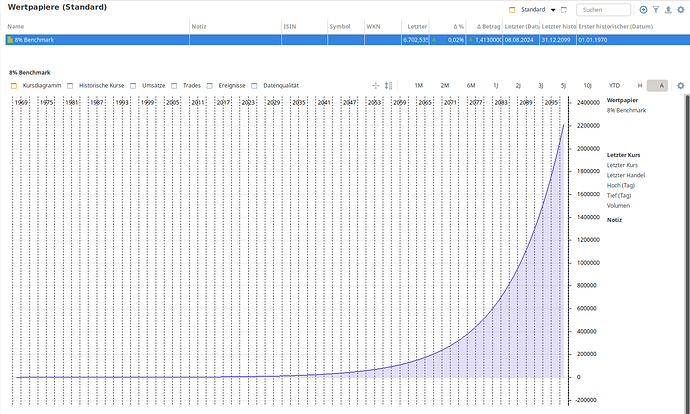Click the icon right of the crosshair

point(390,86)
